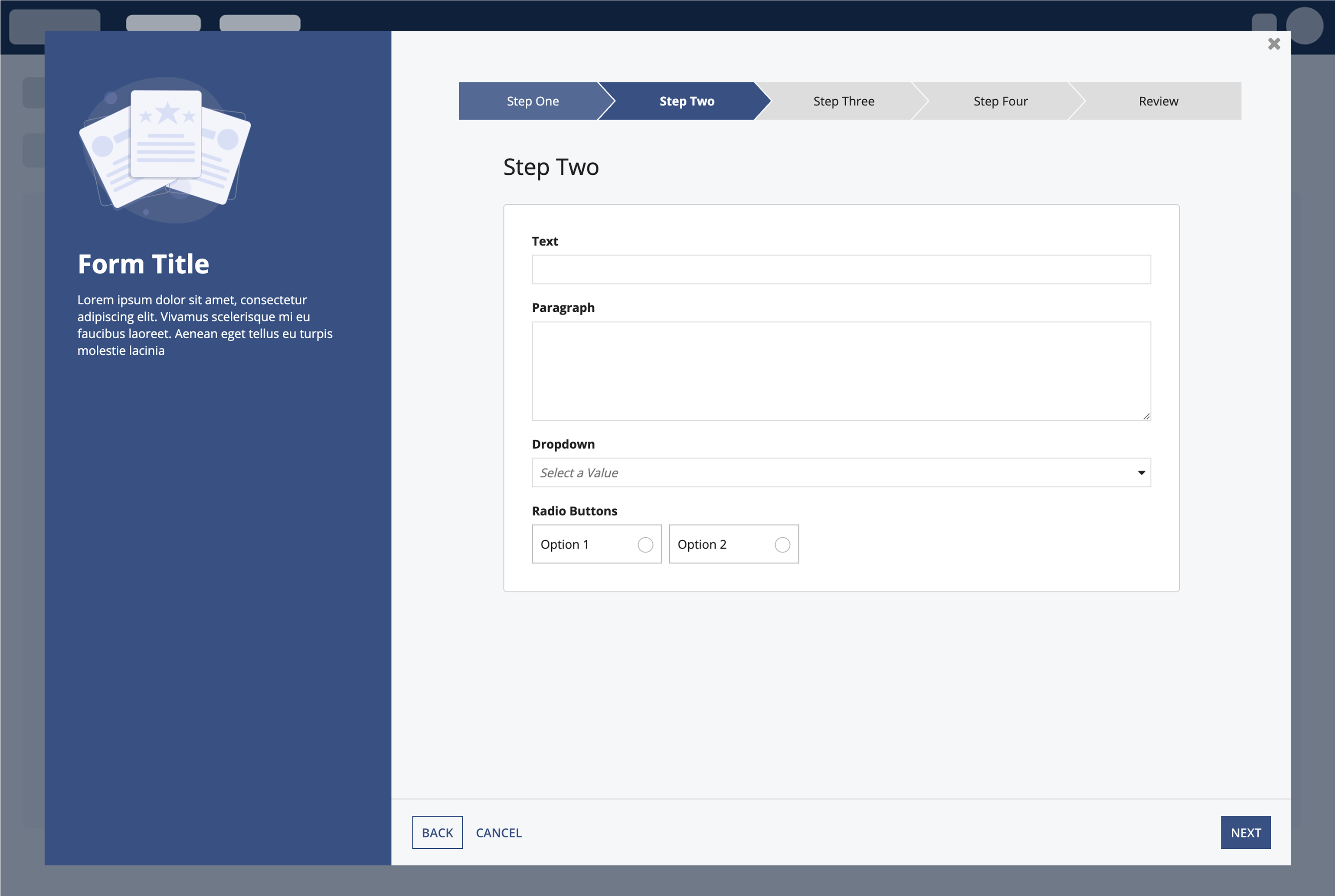The width and height of the screenshot is (1335, 896).
Task: Click the Option 1 radio card label
Action: coord(565,545)
